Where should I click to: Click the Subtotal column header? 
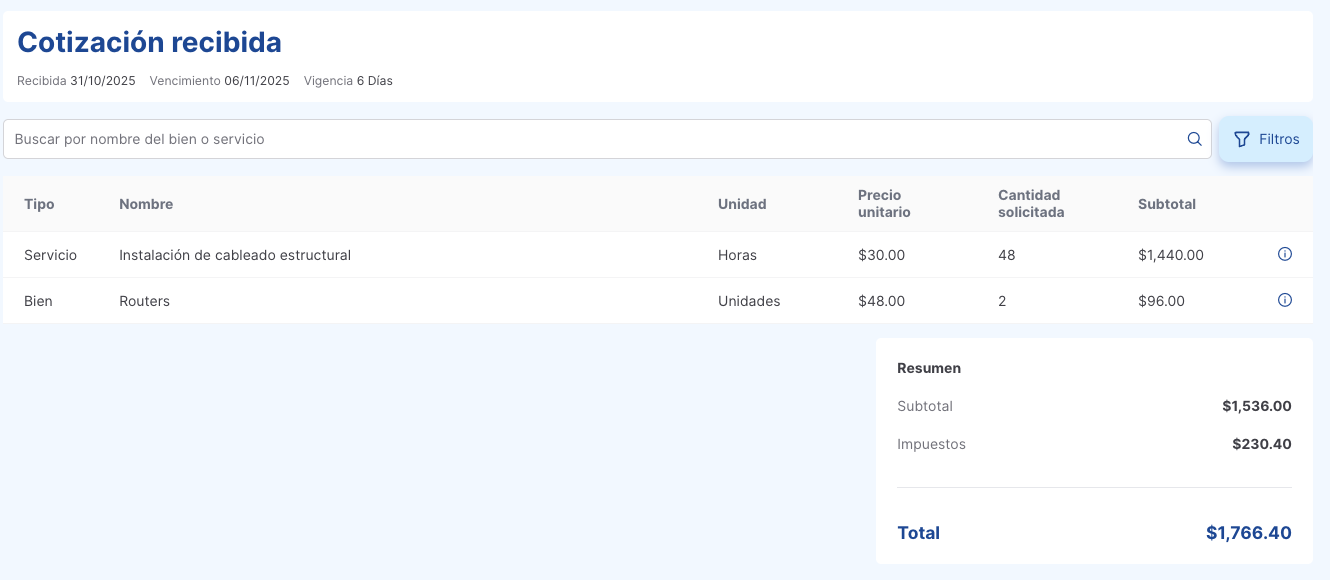pos(1166,204)
